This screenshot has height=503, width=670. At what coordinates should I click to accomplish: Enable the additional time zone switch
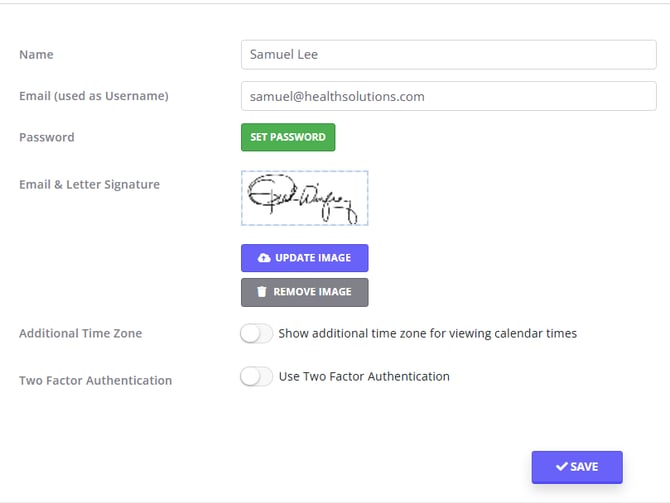pyautogui.click(x=256, y=334)
